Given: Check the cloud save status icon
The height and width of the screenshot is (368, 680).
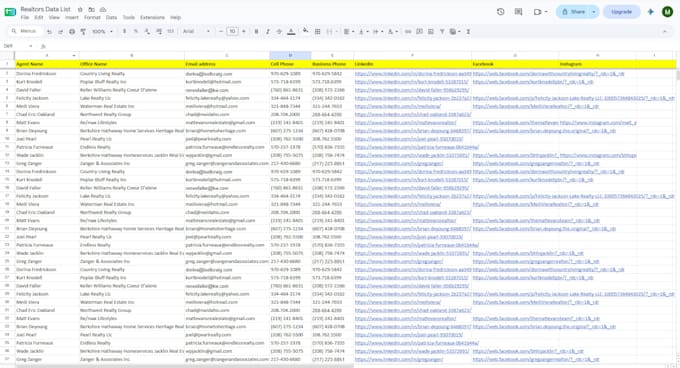Looking at the screenshot, I should pos(103,9).
